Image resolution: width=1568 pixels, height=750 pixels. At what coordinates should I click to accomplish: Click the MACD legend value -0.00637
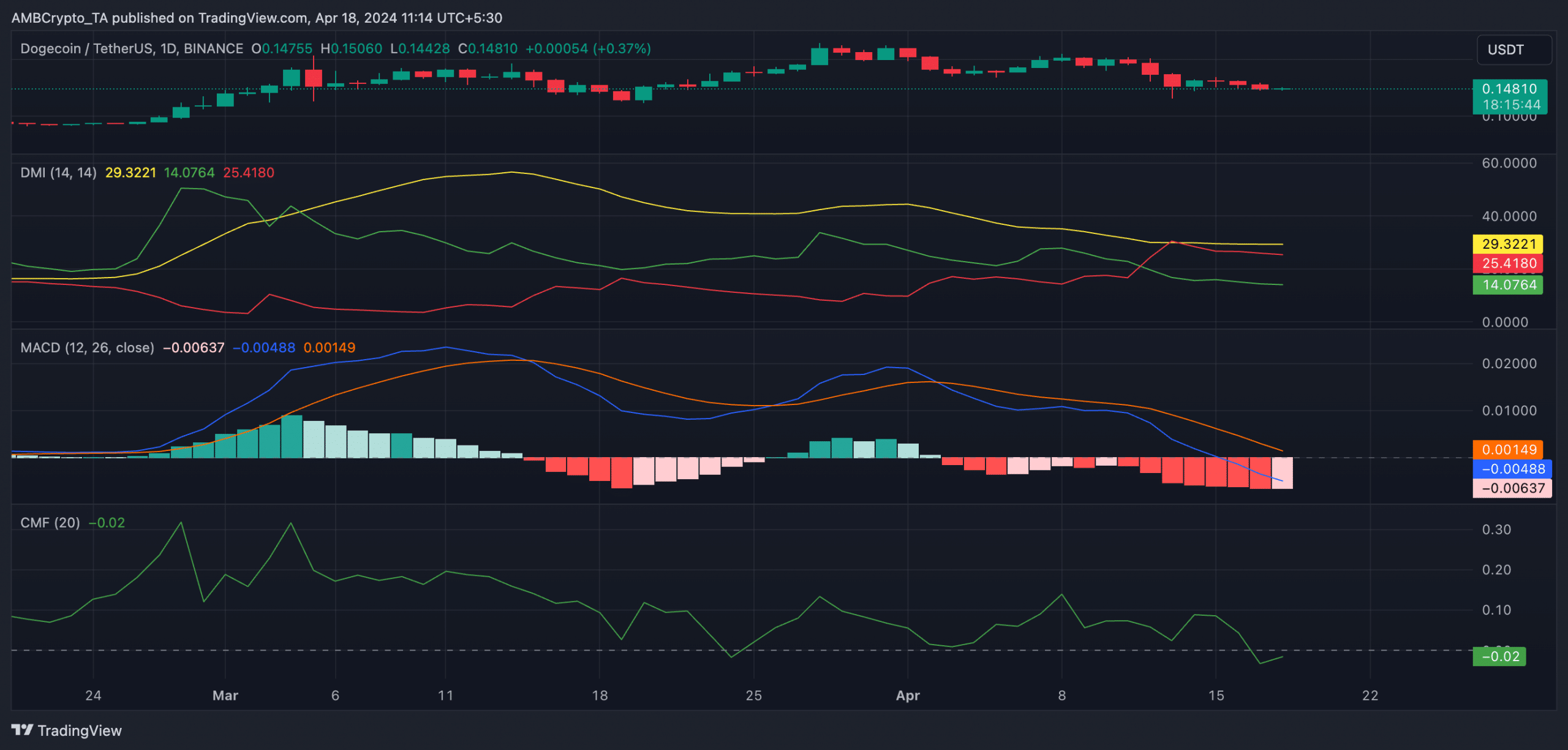click(x=194, y=347)
